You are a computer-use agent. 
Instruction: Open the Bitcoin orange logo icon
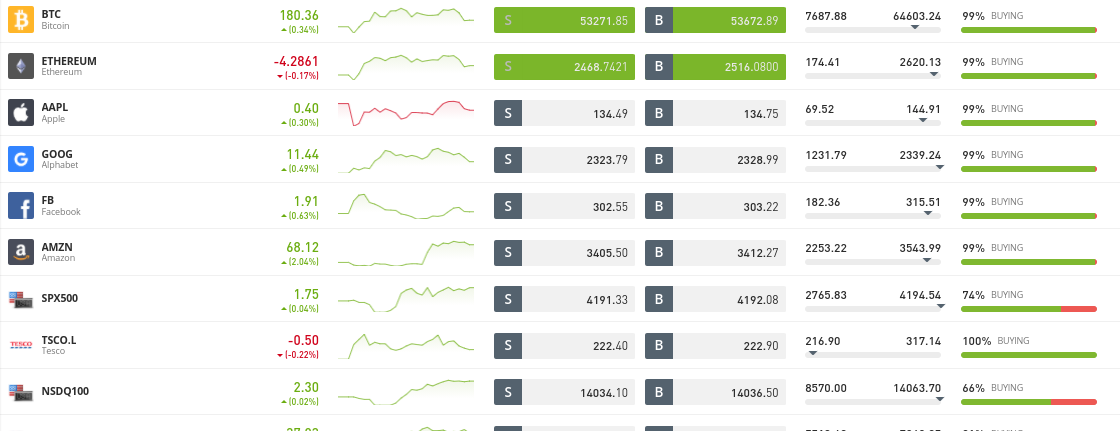(x=21, y=20)
